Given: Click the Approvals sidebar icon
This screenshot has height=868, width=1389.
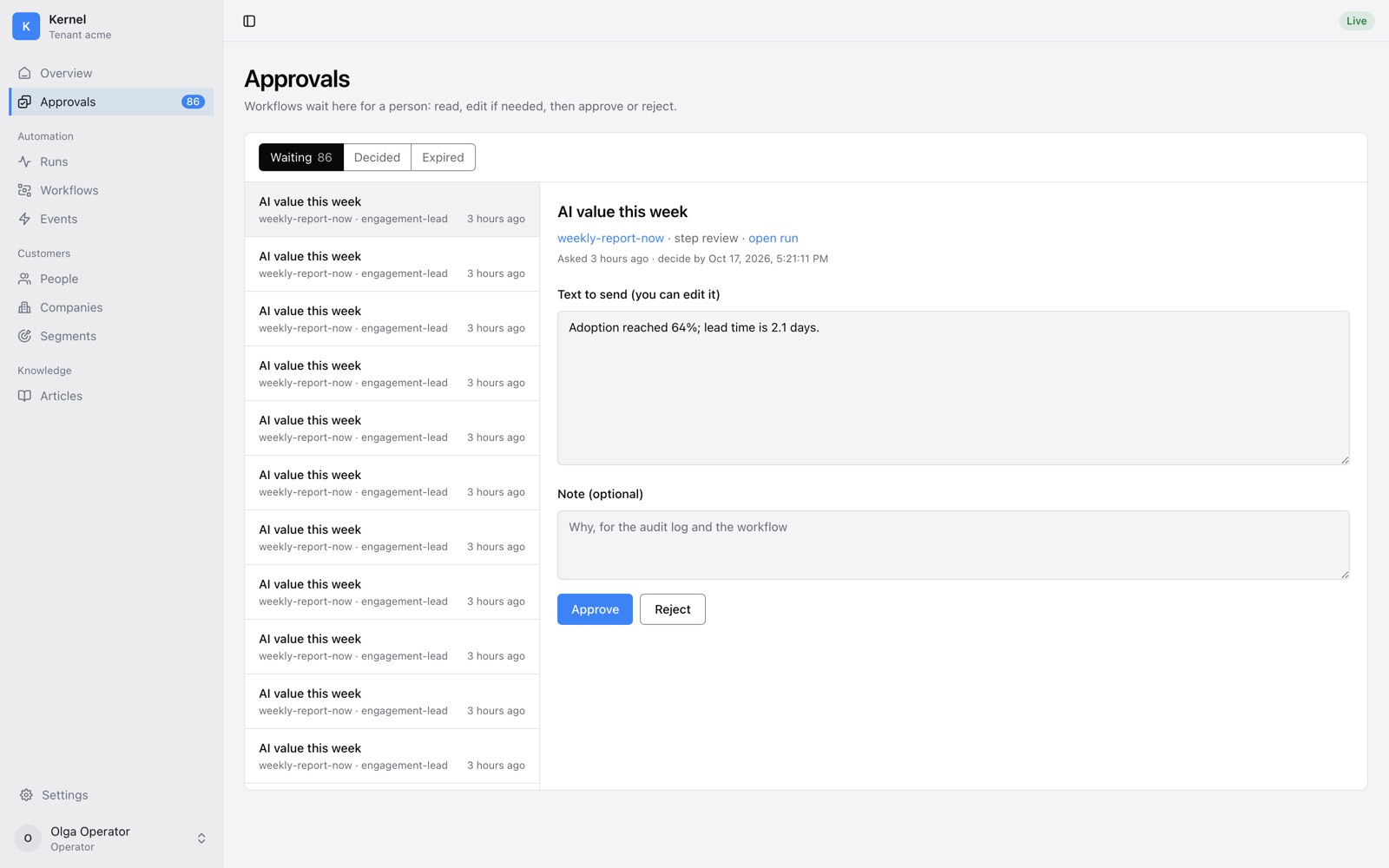Looking at the screenshot, I should click(24, 102).
